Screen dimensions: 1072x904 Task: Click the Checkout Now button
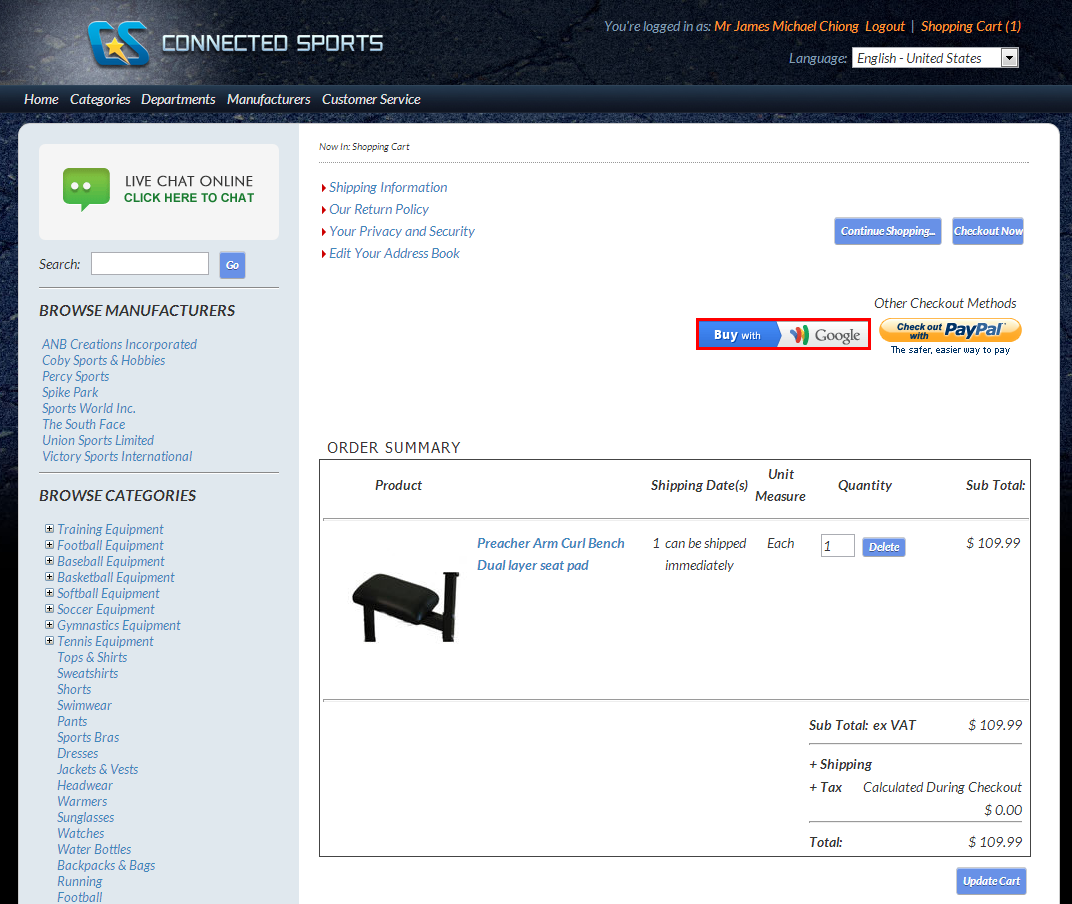(988, 231)
